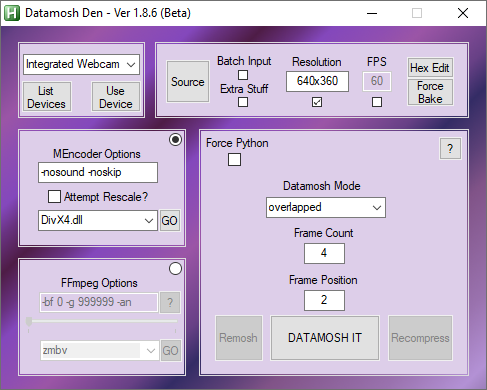Click the DATAMOSH IT button
Image resolution: width=487 pixels, height=390 pixels.
click(325, 338)
